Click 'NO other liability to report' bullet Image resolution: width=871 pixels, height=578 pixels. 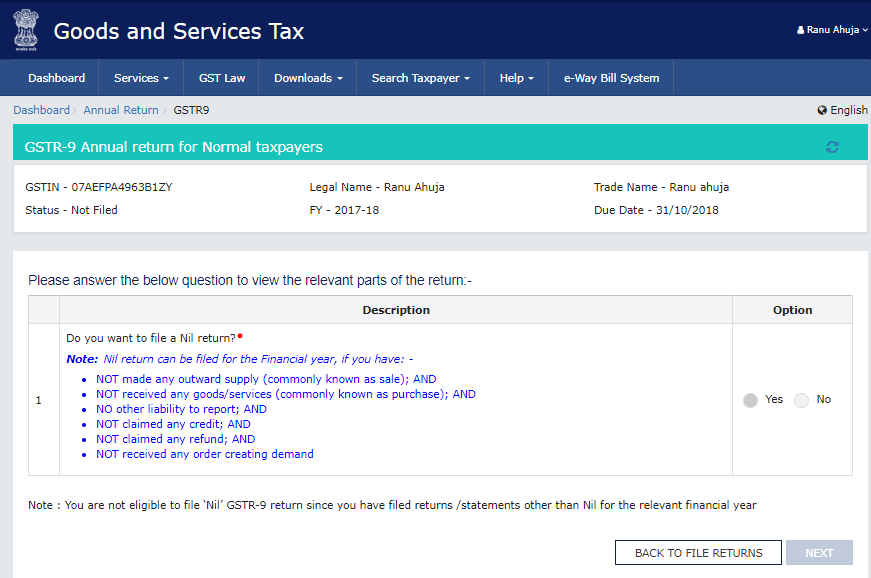[181, 409]
